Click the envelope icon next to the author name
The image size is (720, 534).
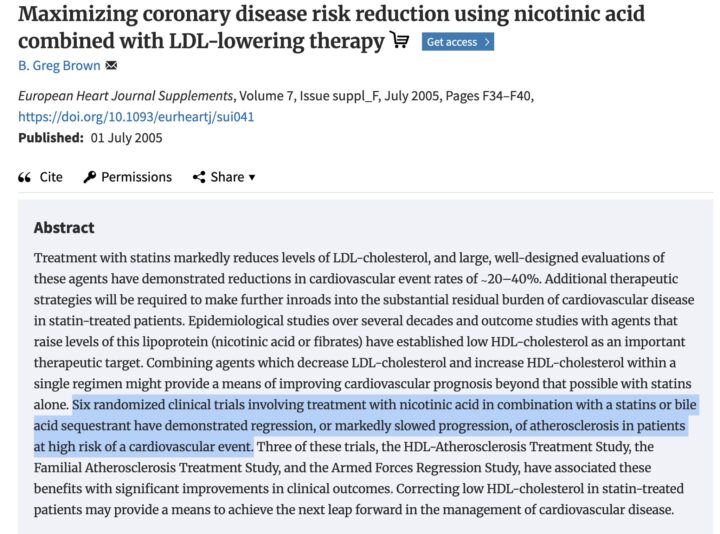tap(111, 66)
